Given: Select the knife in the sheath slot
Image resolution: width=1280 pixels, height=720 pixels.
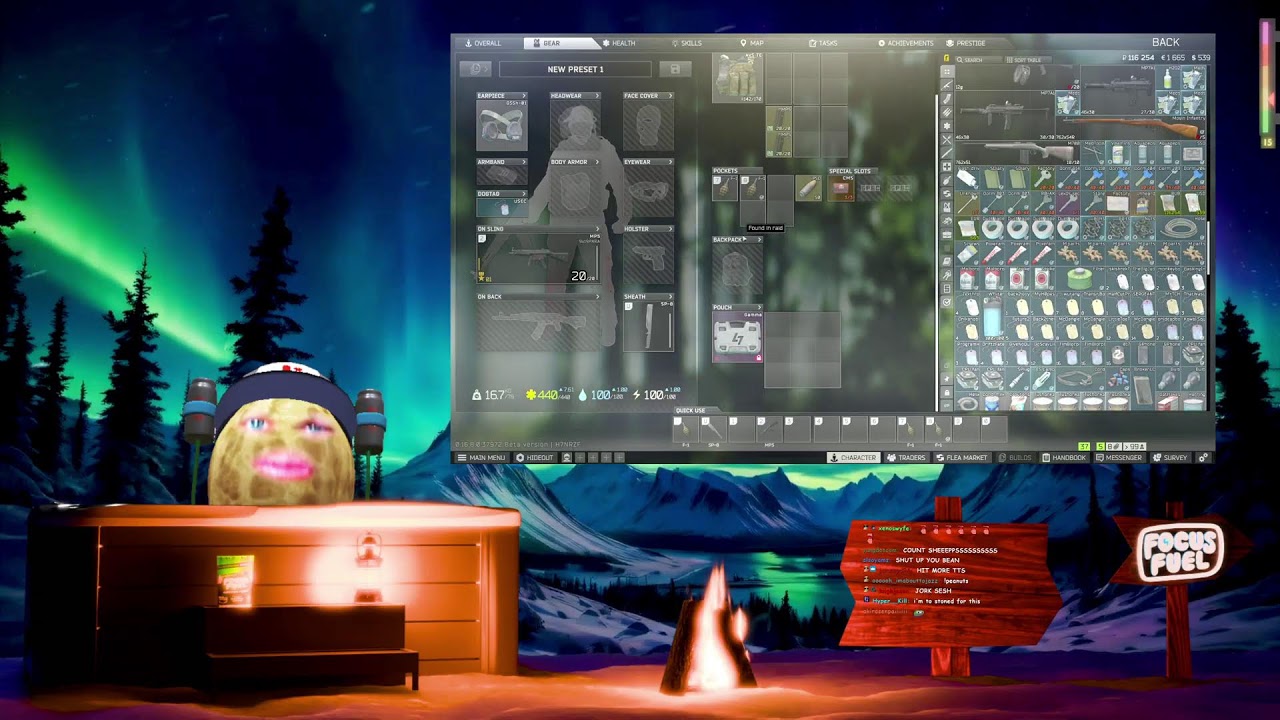Looking at the screenshot, I should (x=648, y=327).
